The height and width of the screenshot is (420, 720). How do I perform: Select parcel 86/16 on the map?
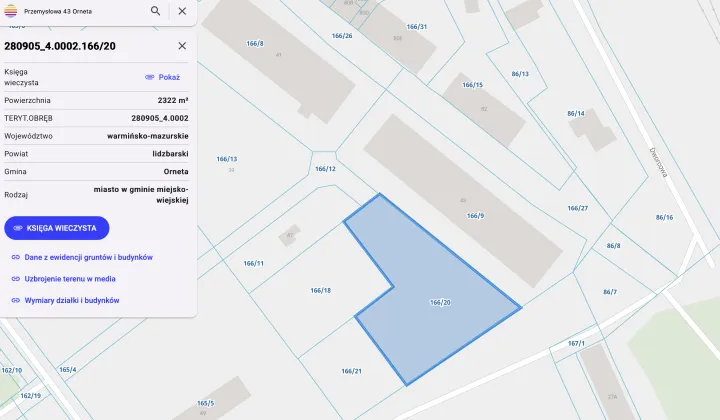pyautogui.click(x=664, y=218)
